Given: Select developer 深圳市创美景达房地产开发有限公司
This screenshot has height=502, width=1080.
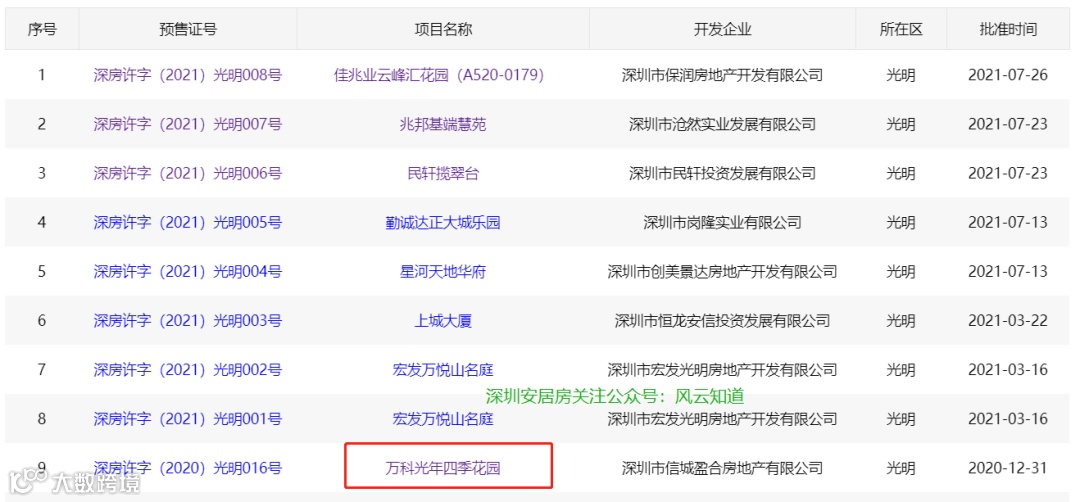Looking at the screenshot, I should (723, 271).
